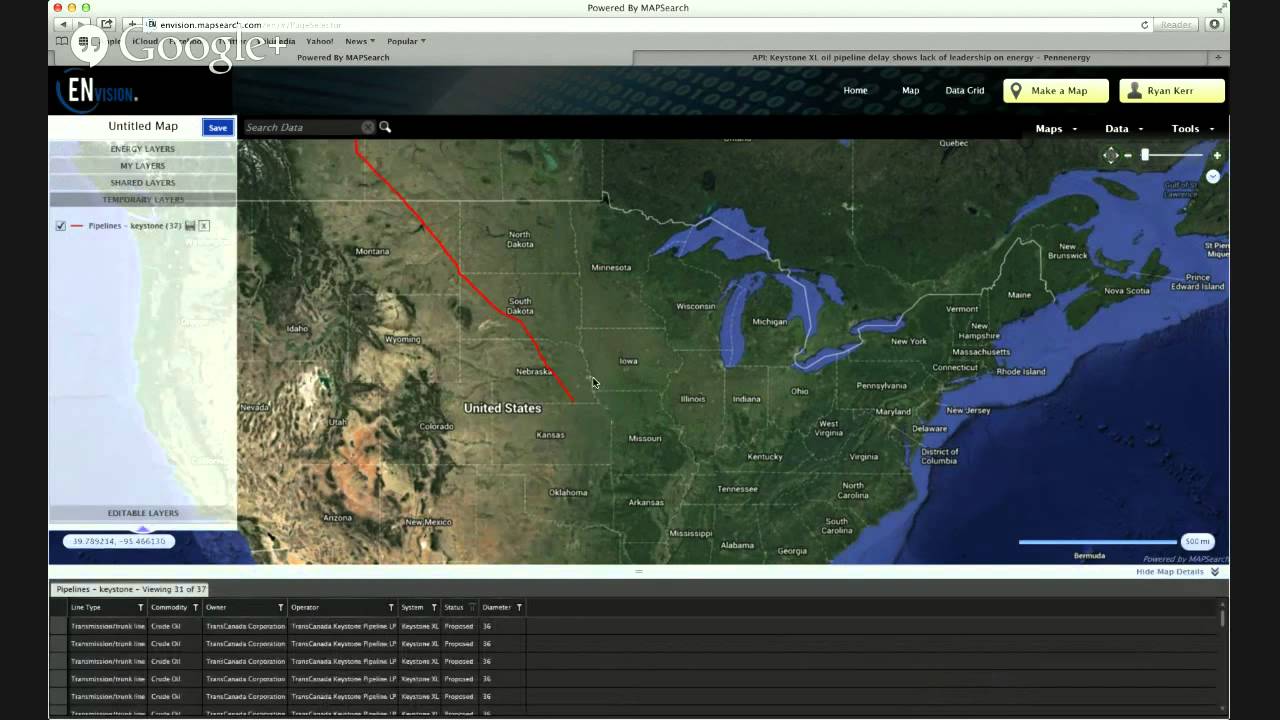
Task: Filter the Status column
Action: (x=472, y=607)
